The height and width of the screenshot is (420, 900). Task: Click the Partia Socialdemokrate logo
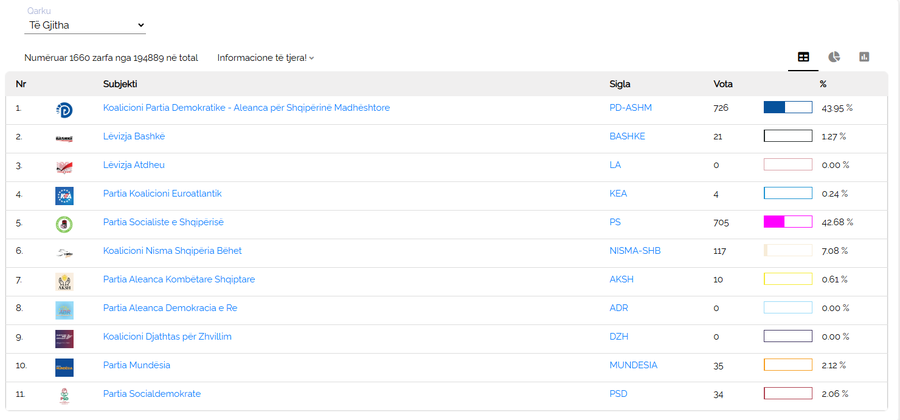point(64,396)
